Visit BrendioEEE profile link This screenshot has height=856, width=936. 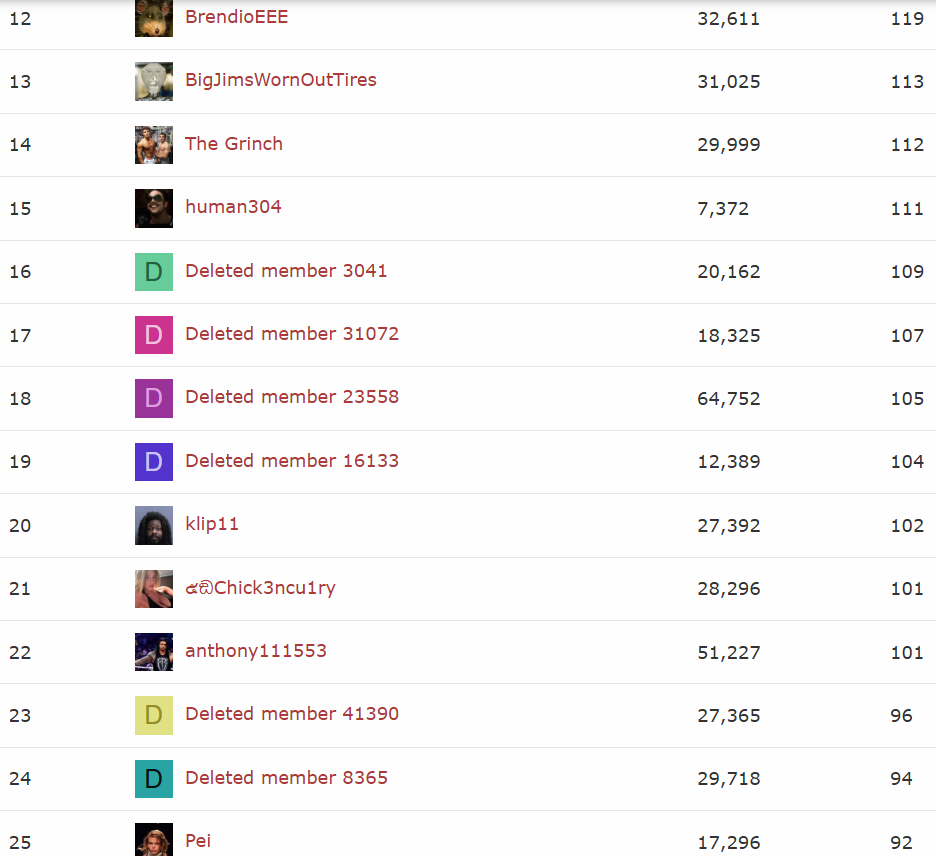pos(236,17)
